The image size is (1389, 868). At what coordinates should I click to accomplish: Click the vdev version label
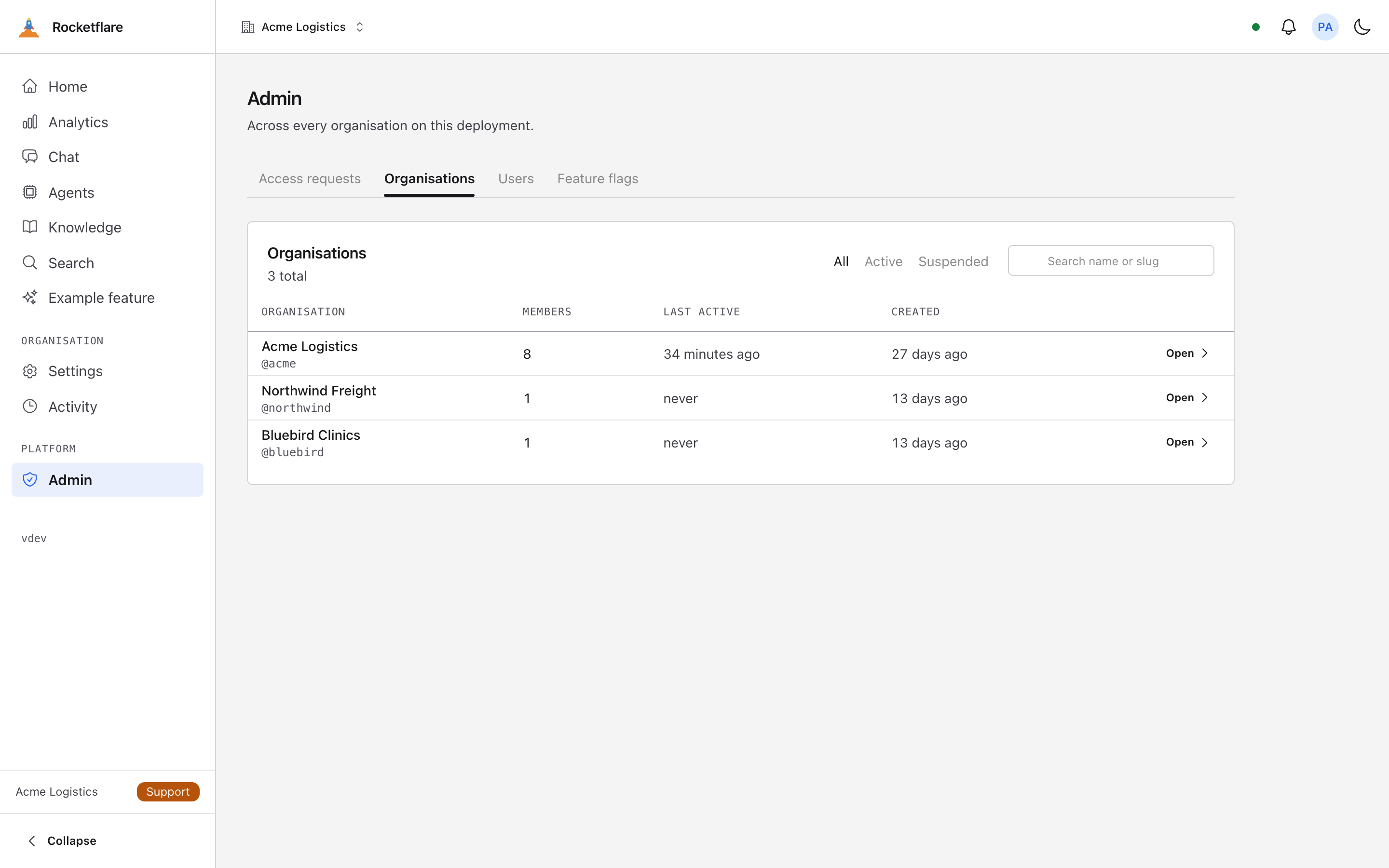(x=34, y=539)
